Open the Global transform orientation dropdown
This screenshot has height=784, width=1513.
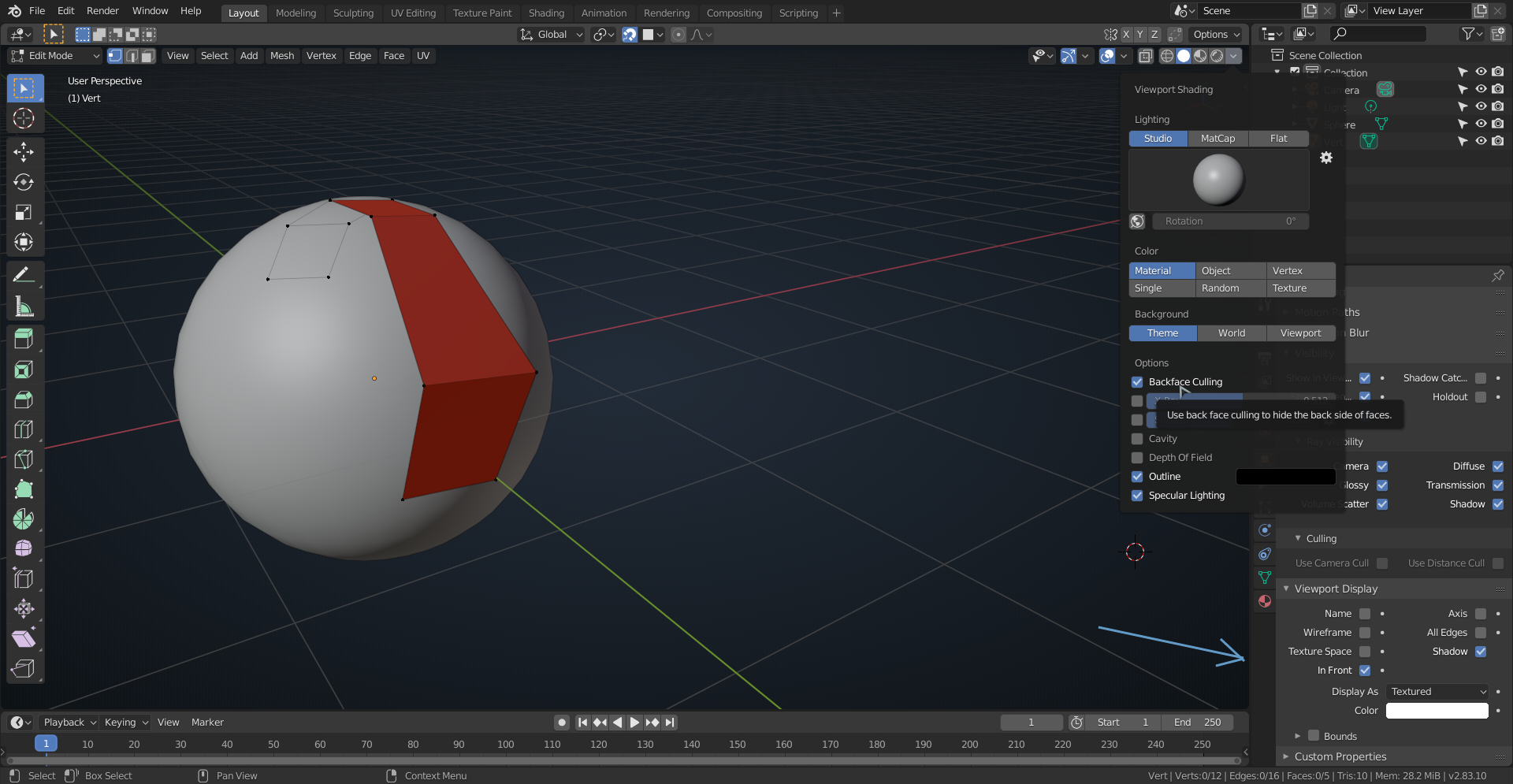(x=551, y=35)
